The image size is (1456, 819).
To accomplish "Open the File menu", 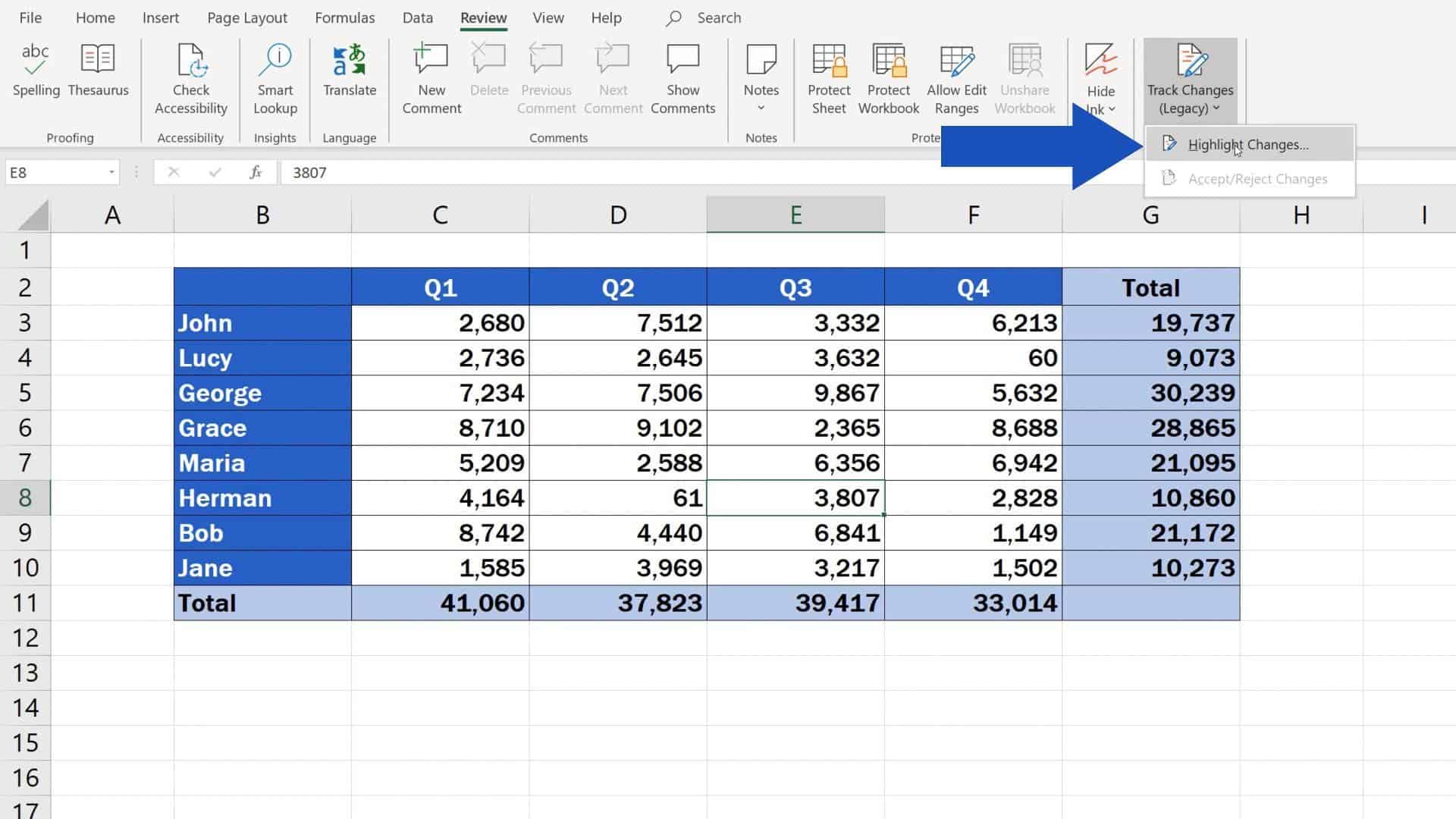I will [x=30, y=17].
